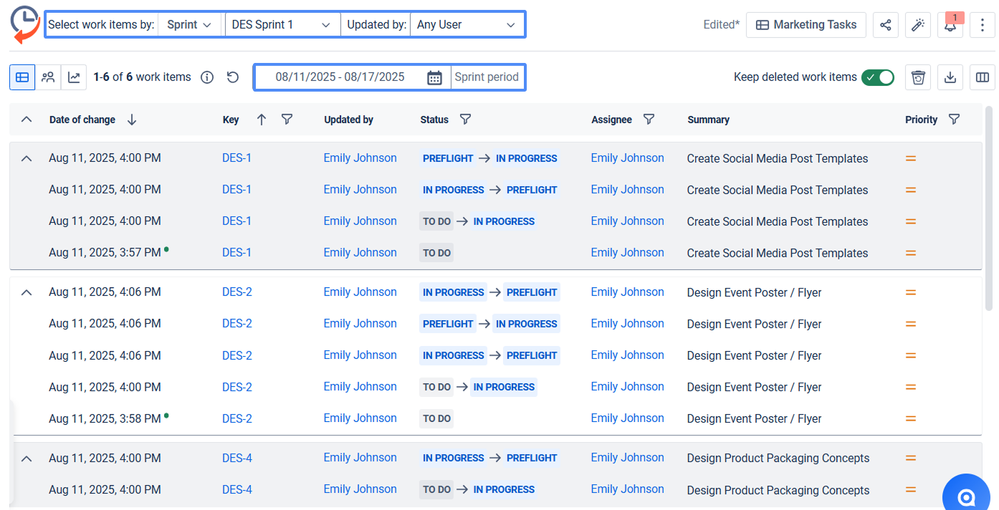
Task: Switch to the table list view icon
Action: (x=22, y=77)
